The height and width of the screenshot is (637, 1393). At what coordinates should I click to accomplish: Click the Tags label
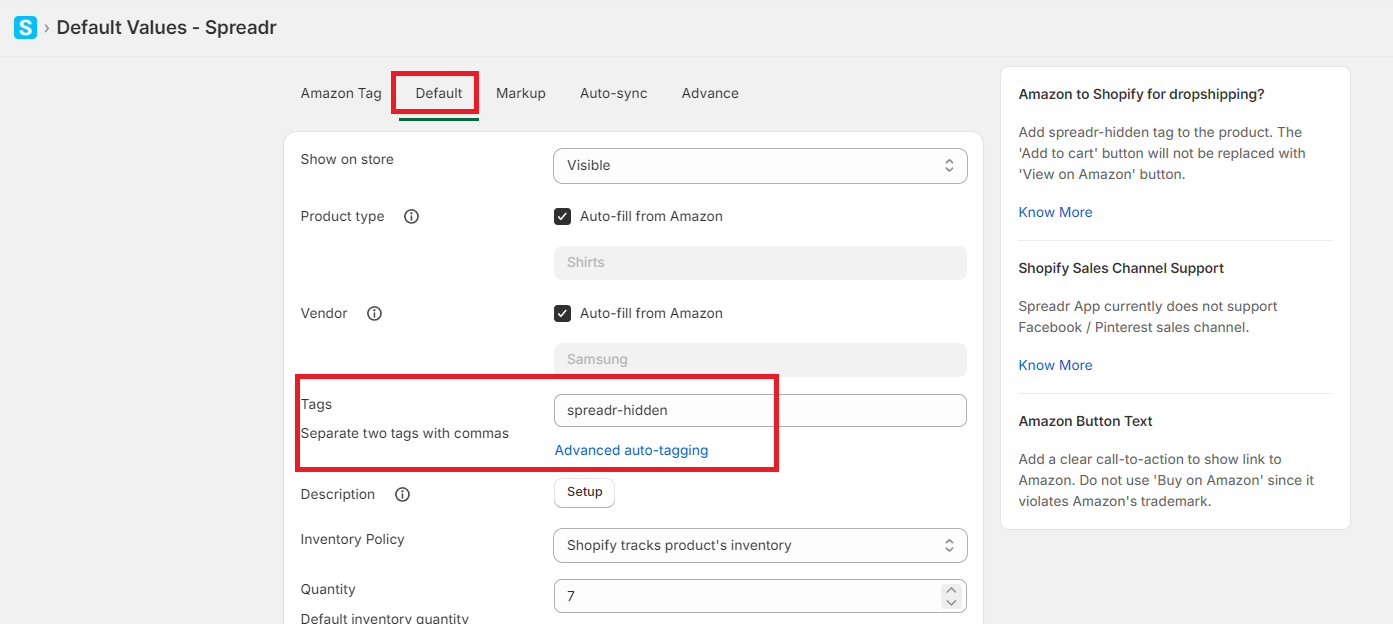coord(316,404)
